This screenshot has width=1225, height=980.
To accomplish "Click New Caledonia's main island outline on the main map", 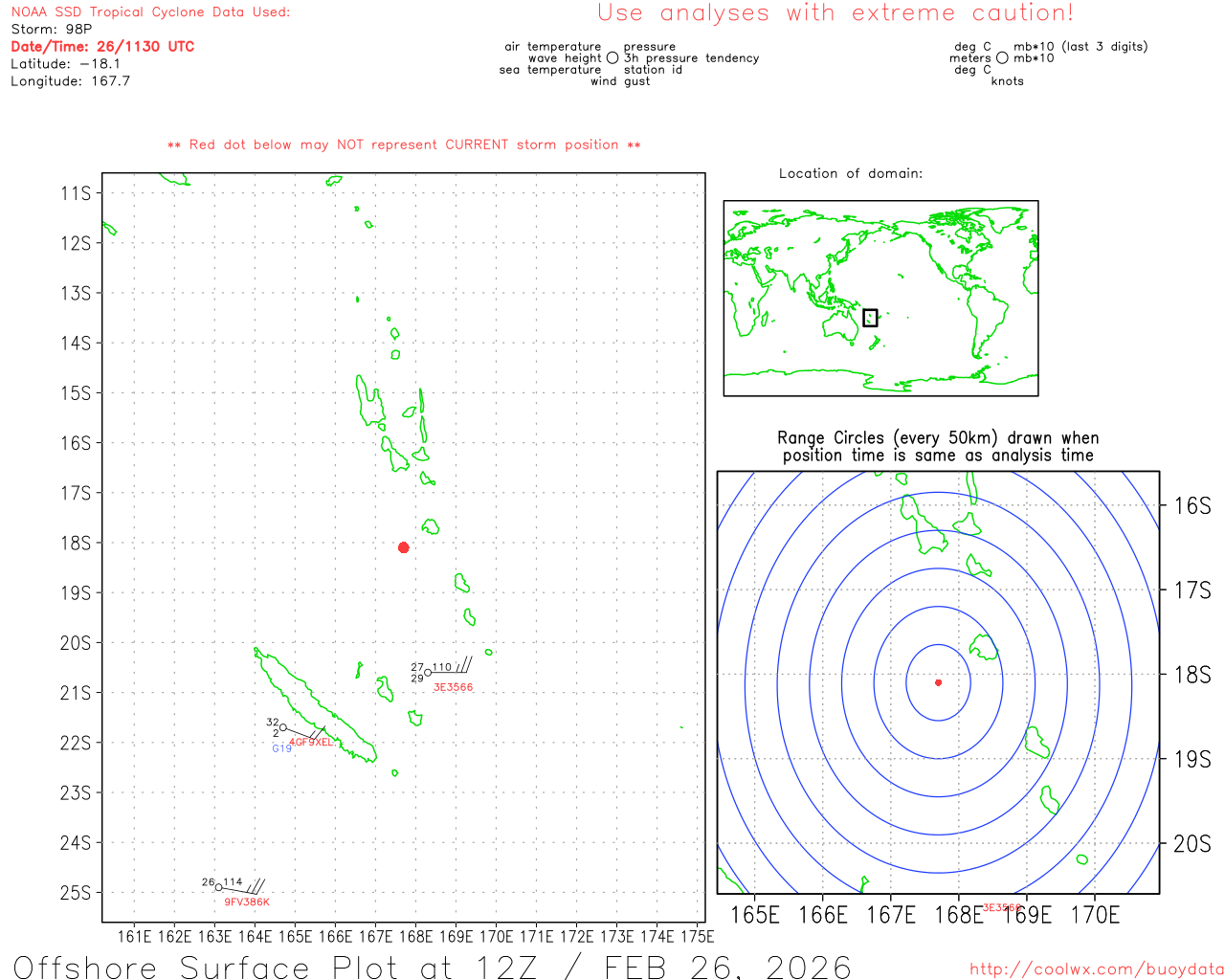I will [314, 705].
